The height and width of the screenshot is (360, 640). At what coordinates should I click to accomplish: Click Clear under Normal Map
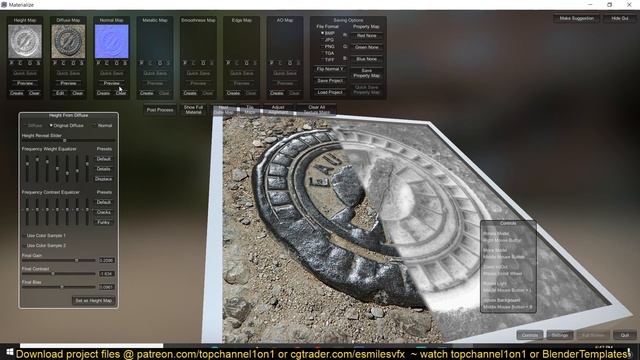tap(121, 93)
